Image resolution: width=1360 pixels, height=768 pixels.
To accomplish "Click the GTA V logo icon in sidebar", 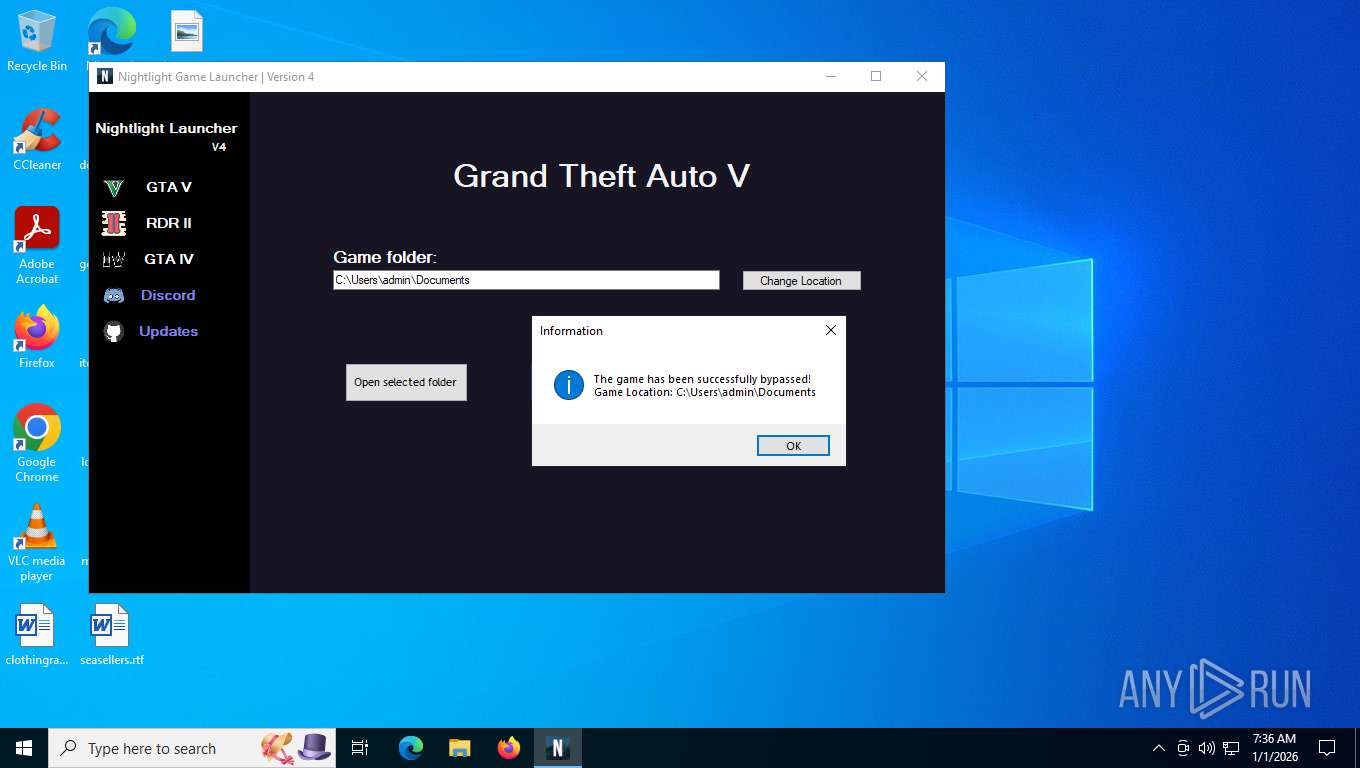I will [114, 188].
